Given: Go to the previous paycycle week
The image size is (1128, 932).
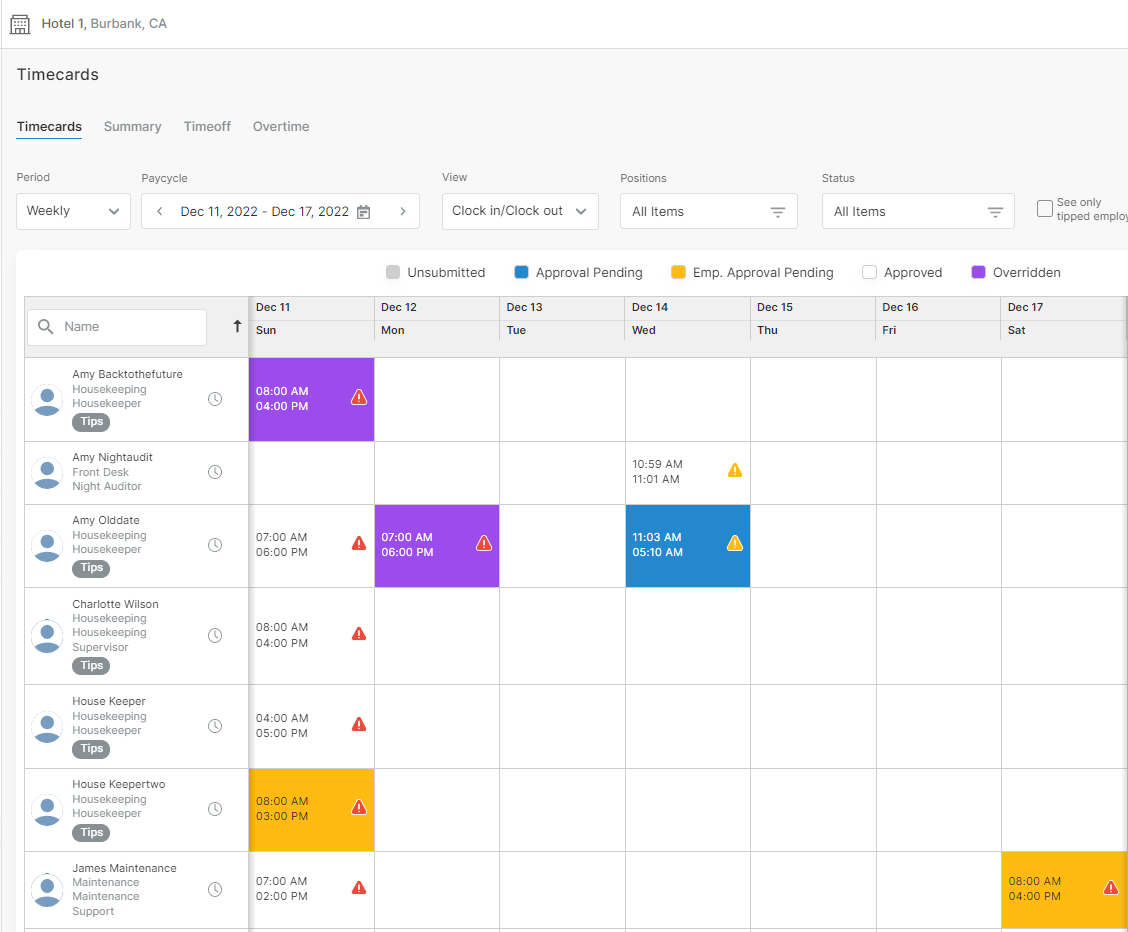Looking at the screenshot, I should coord(160,211).
